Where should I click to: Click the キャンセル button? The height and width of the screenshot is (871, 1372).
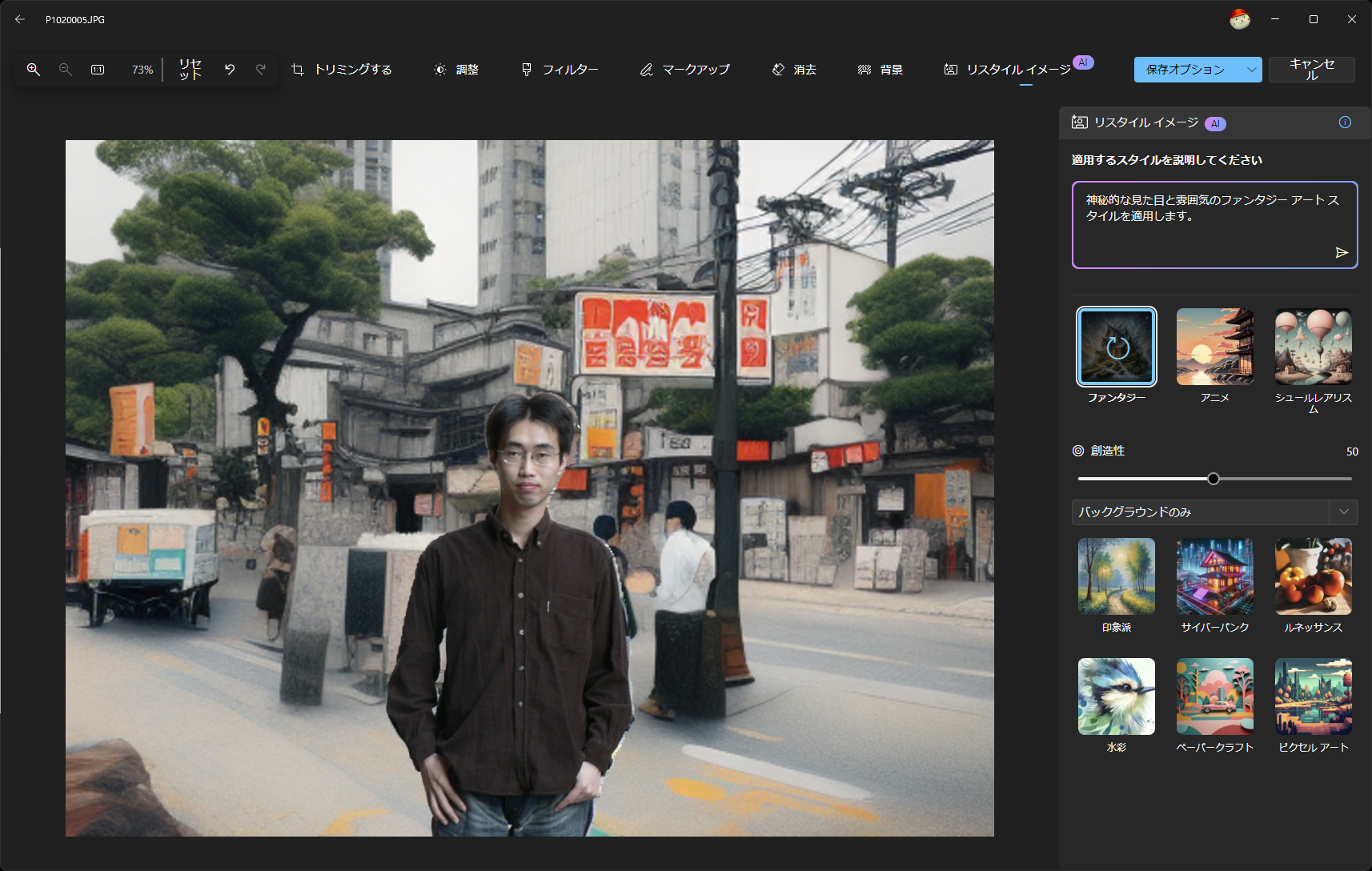coord(1311,70)
